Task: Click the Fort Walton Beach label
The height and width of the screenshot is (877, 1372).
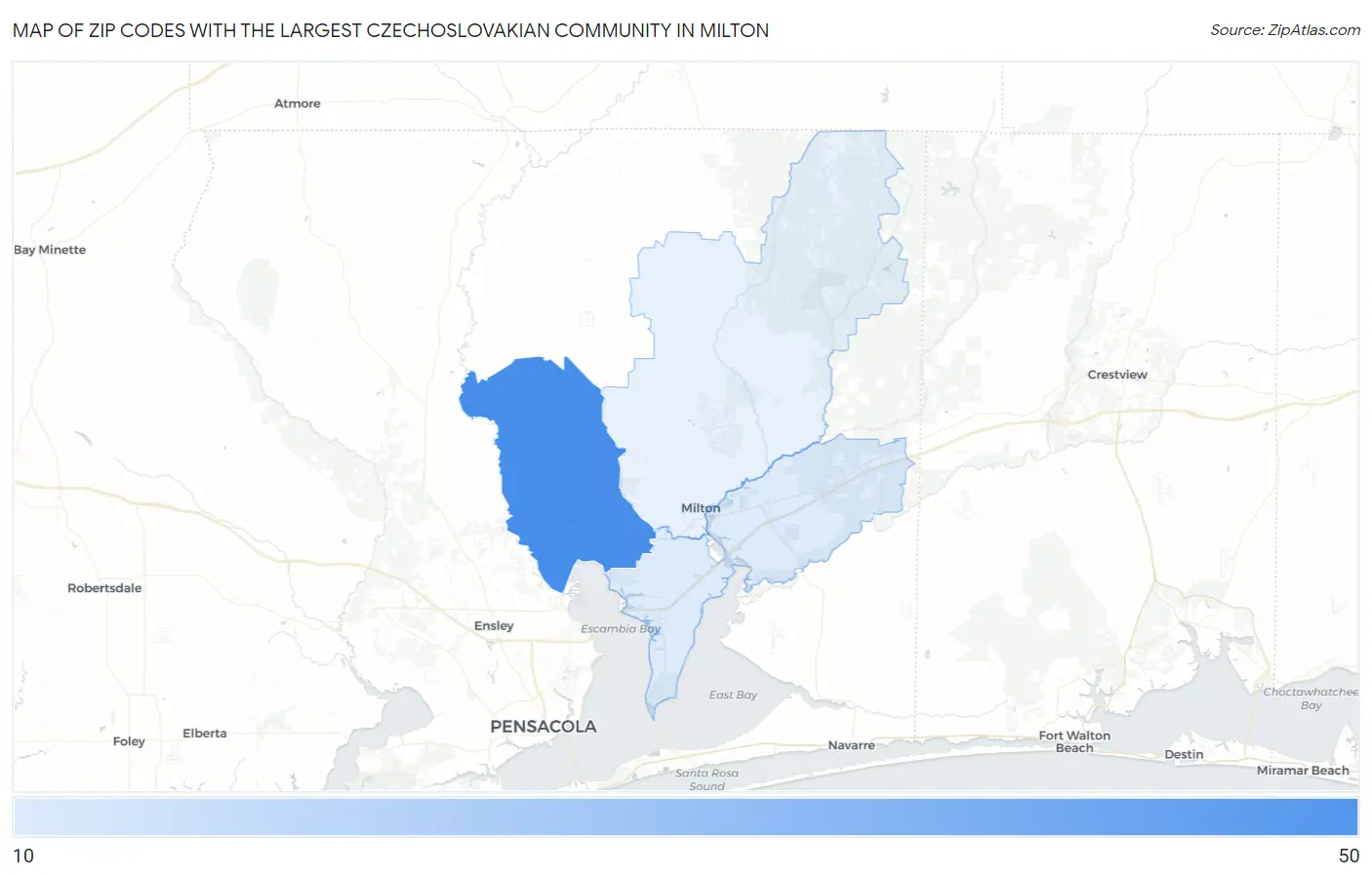Action: pos(1074,741)
